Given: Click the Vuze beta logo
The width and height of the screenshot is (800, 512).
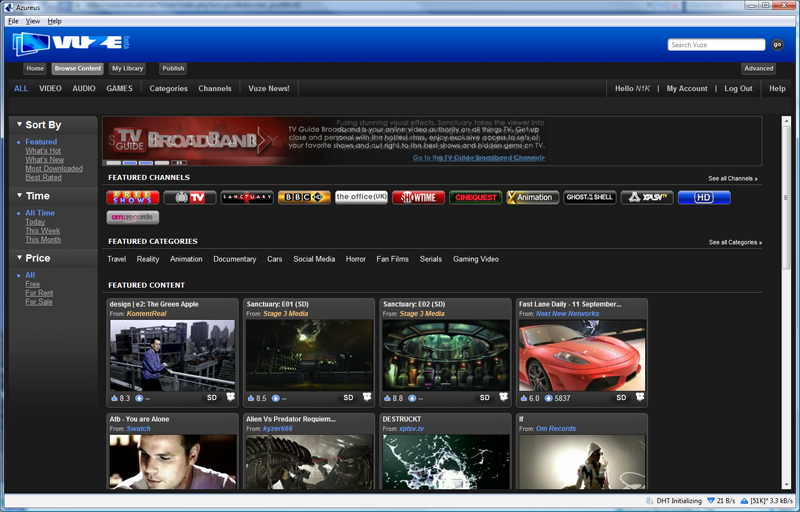Looking at the screenshot, I should point(71,44).
